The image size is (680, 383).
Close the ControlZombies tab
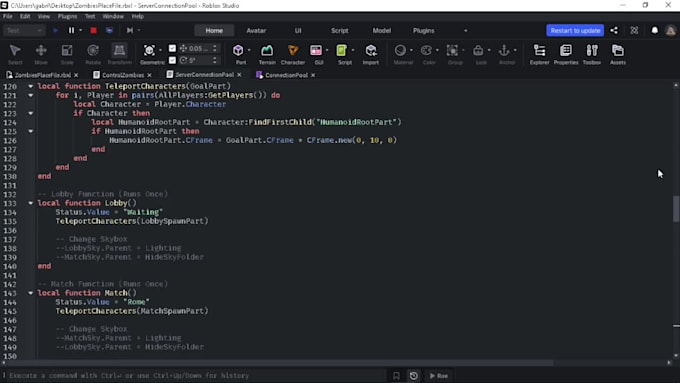pyautogui.click(x=150, y=75)
